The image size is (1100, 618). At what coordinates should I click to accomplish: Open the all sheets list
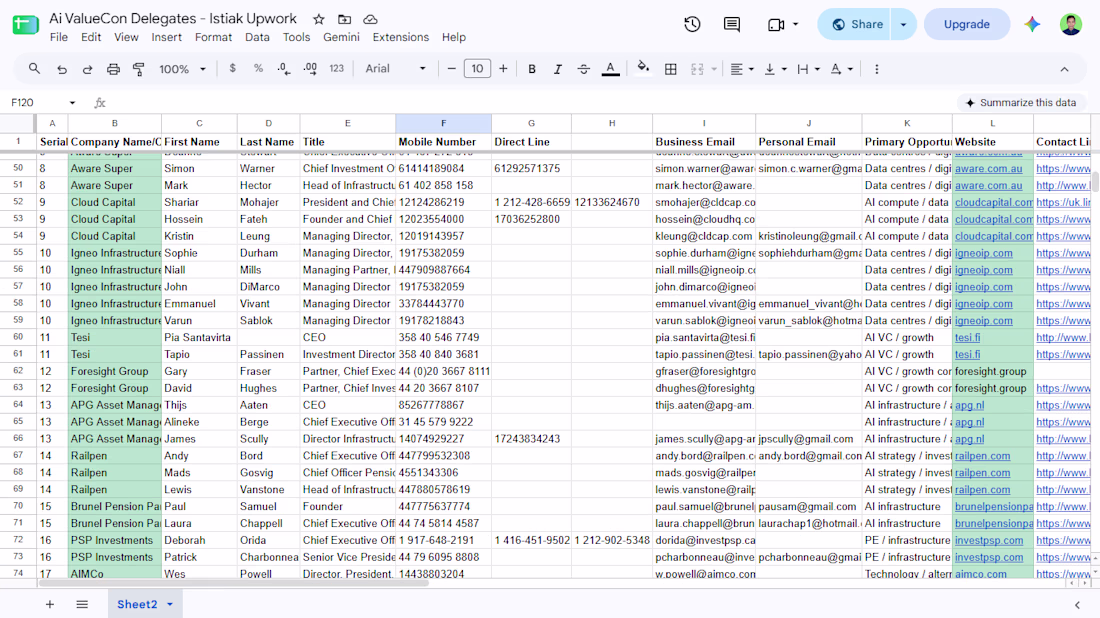[82, 604]
